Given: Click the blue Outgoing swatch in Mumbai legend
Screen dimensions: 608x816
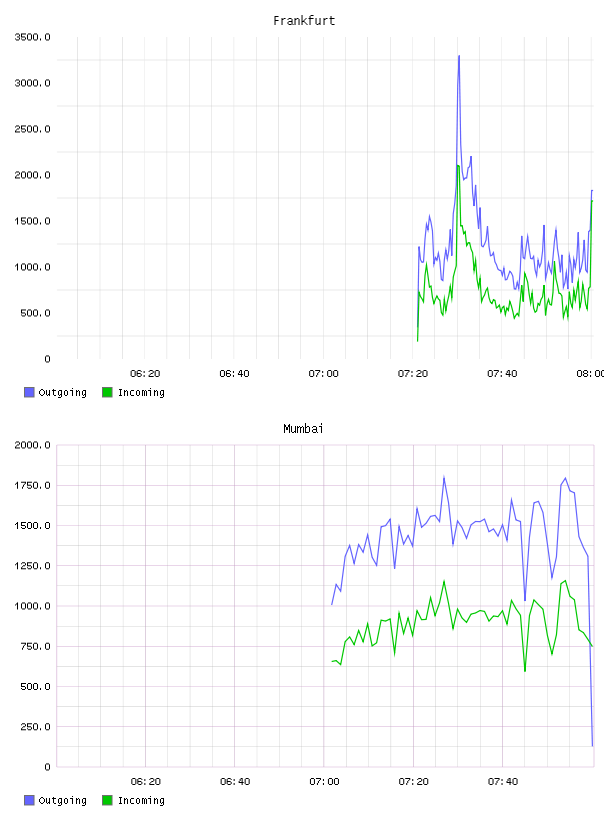Looking at the screenshot, I should (x=29, y=800).
